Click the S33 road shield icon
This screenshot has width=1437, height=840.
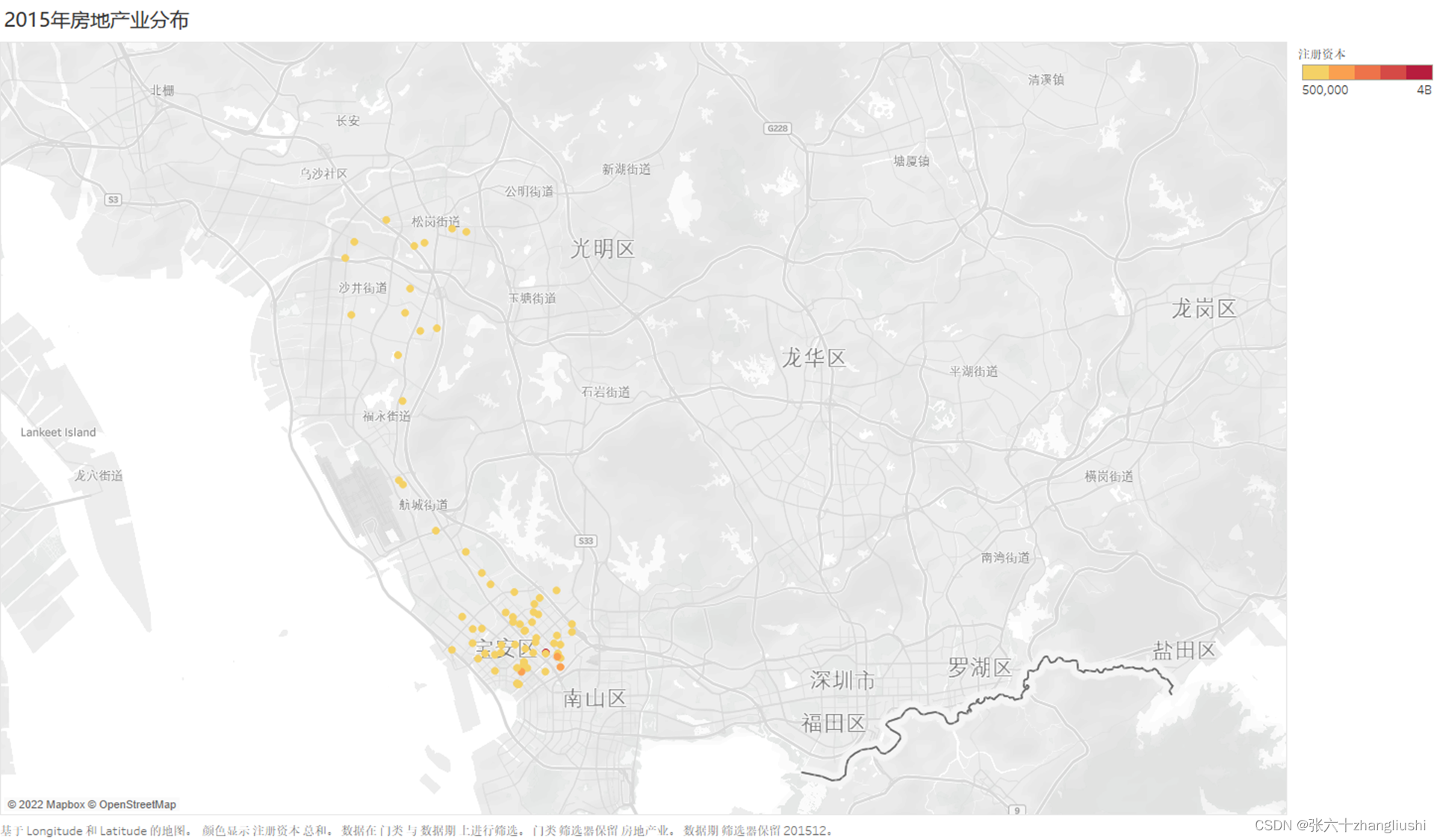click(586, 541)
